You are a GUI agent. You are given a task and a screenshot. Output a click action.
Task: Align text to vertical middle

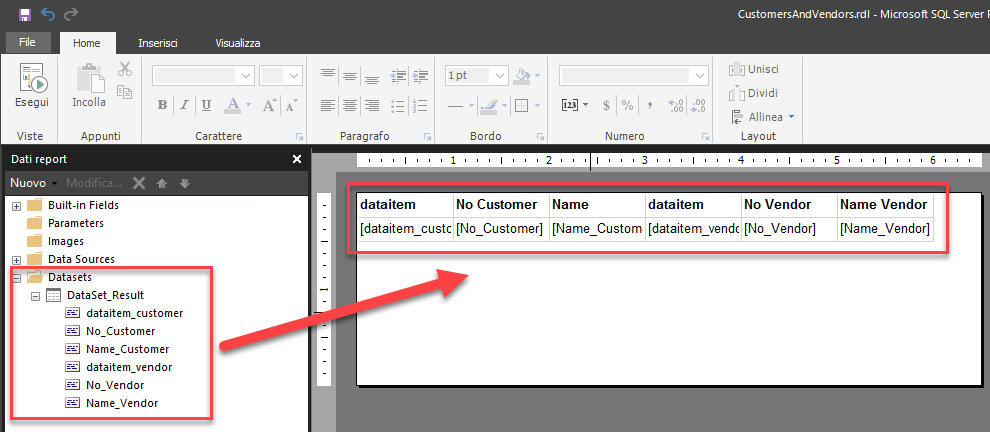pyautogui.click(x=350, y=75)
